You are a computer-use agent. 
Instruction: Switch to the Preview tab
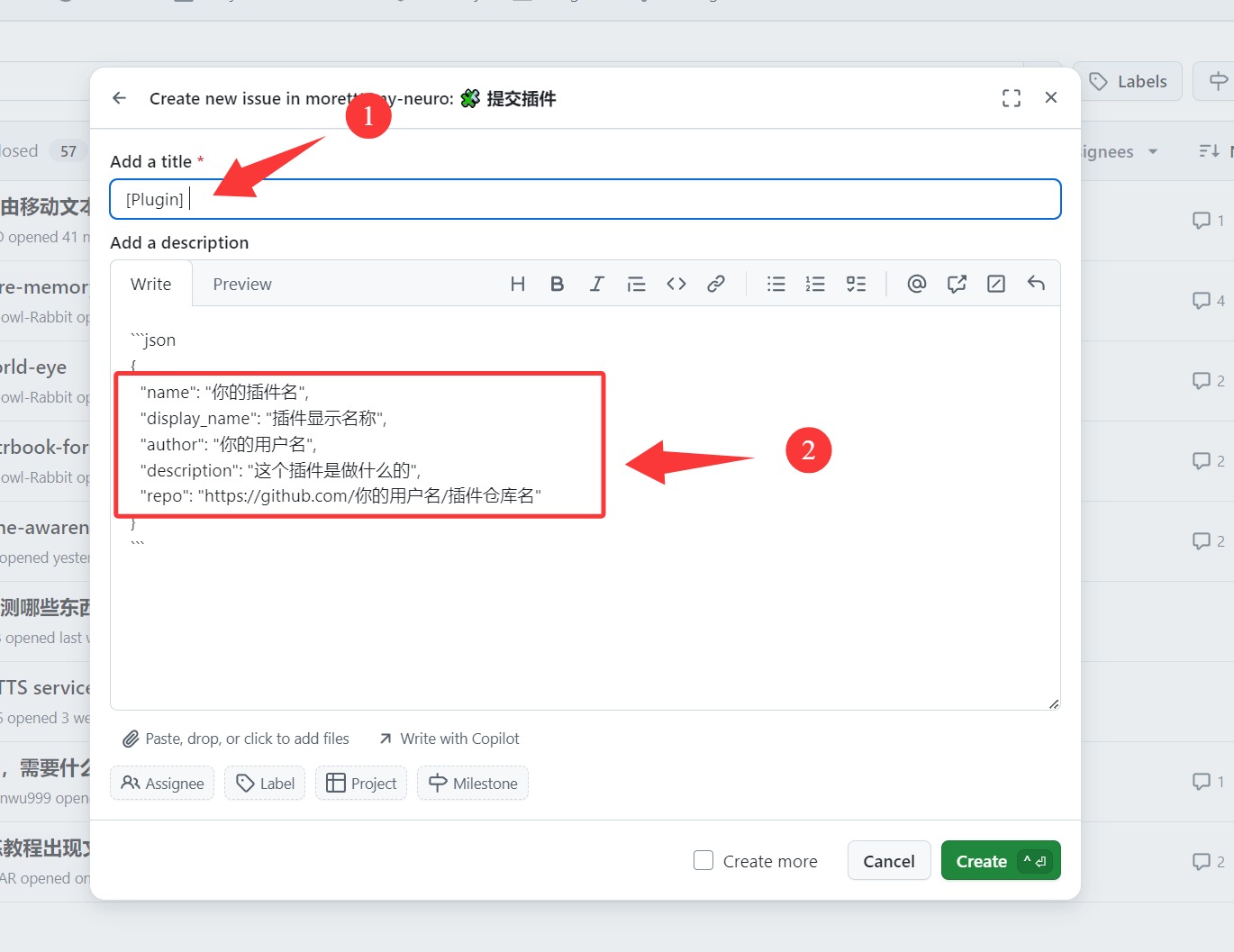241,285
